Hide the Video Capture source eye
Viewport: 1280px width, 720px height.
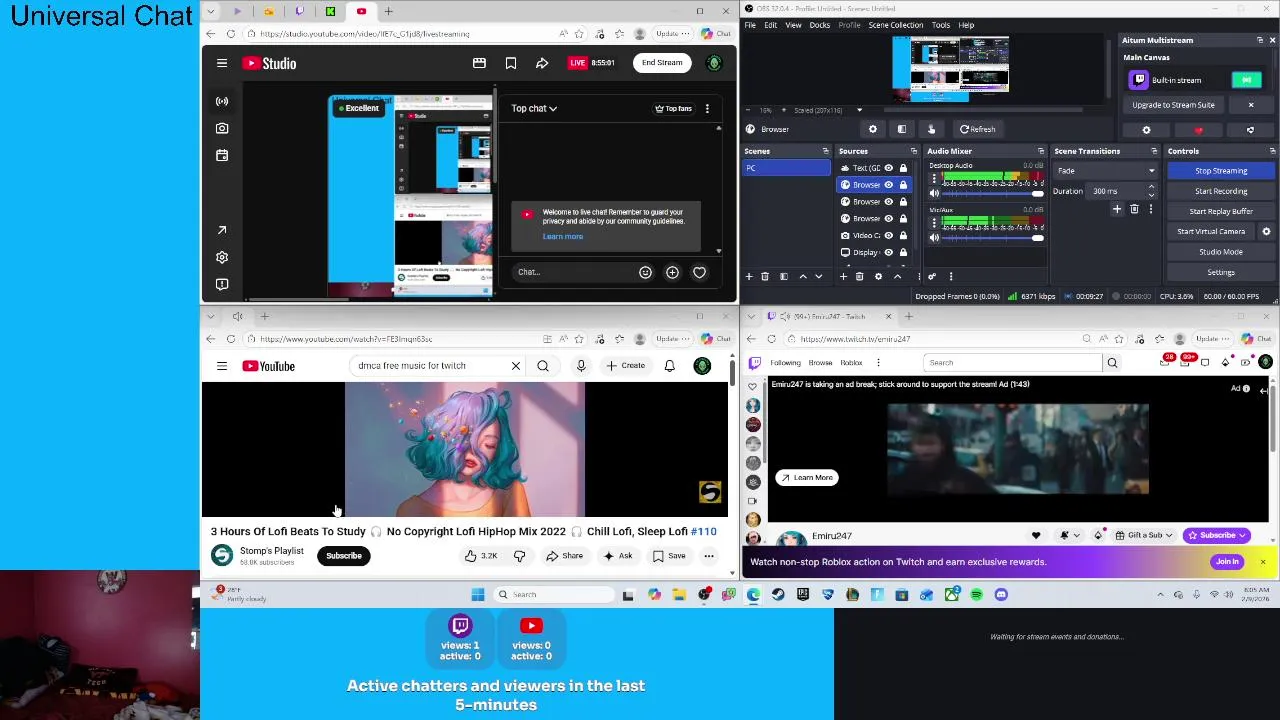(888, 235)
